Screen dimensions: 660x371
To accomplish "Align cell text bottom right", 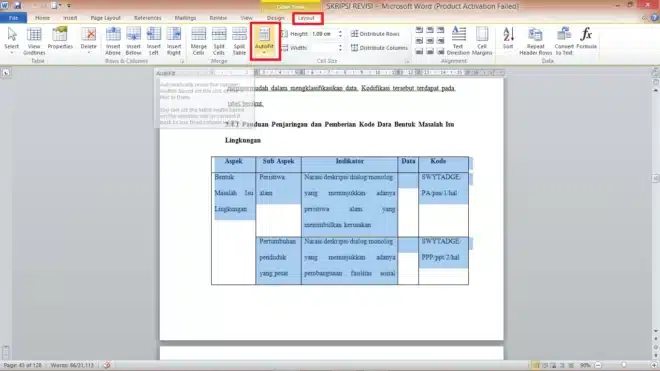I will point(440,52).
